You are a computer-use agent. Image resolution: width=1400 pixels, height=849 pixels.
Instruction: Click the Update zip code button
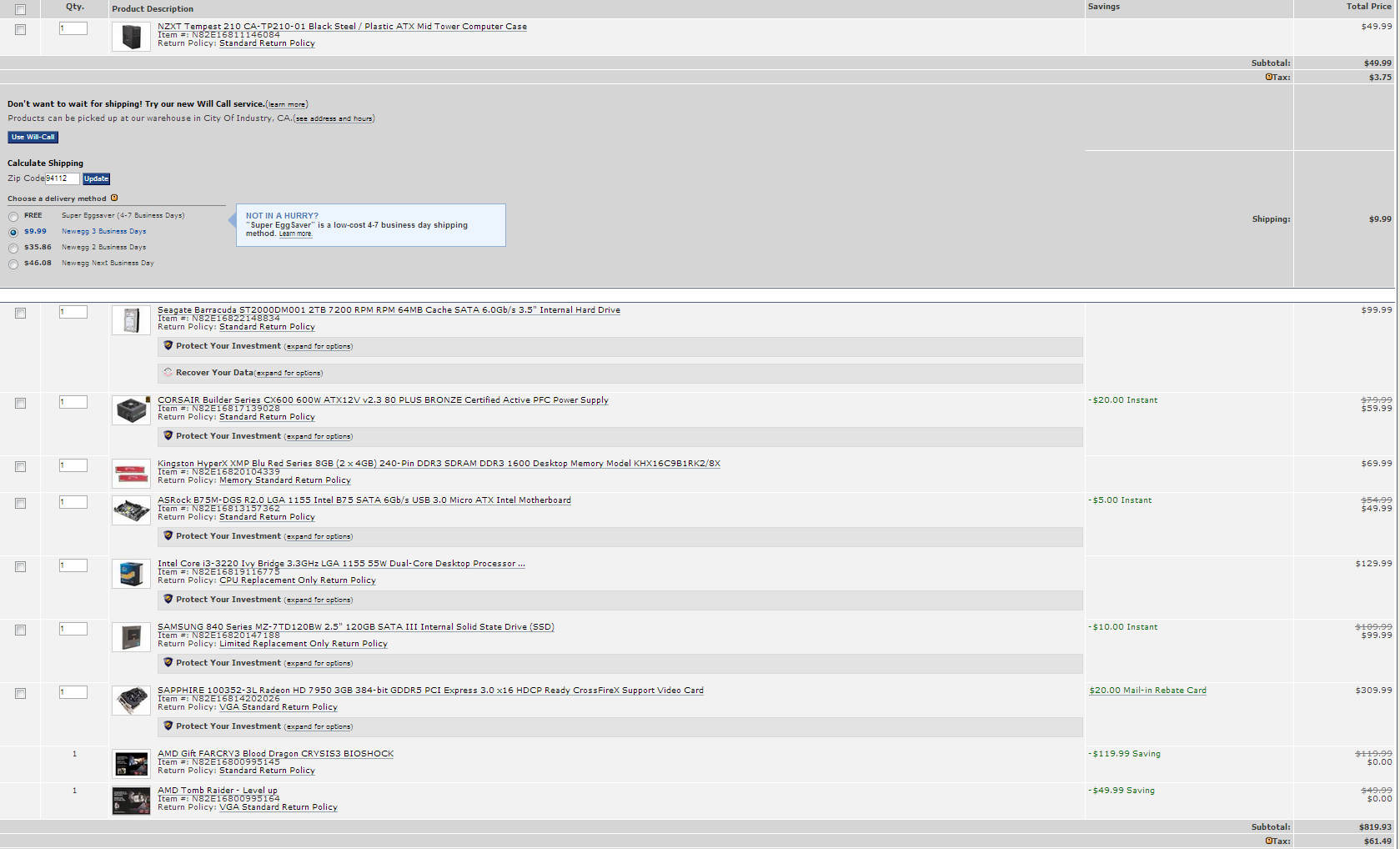[x=96, y=178]
